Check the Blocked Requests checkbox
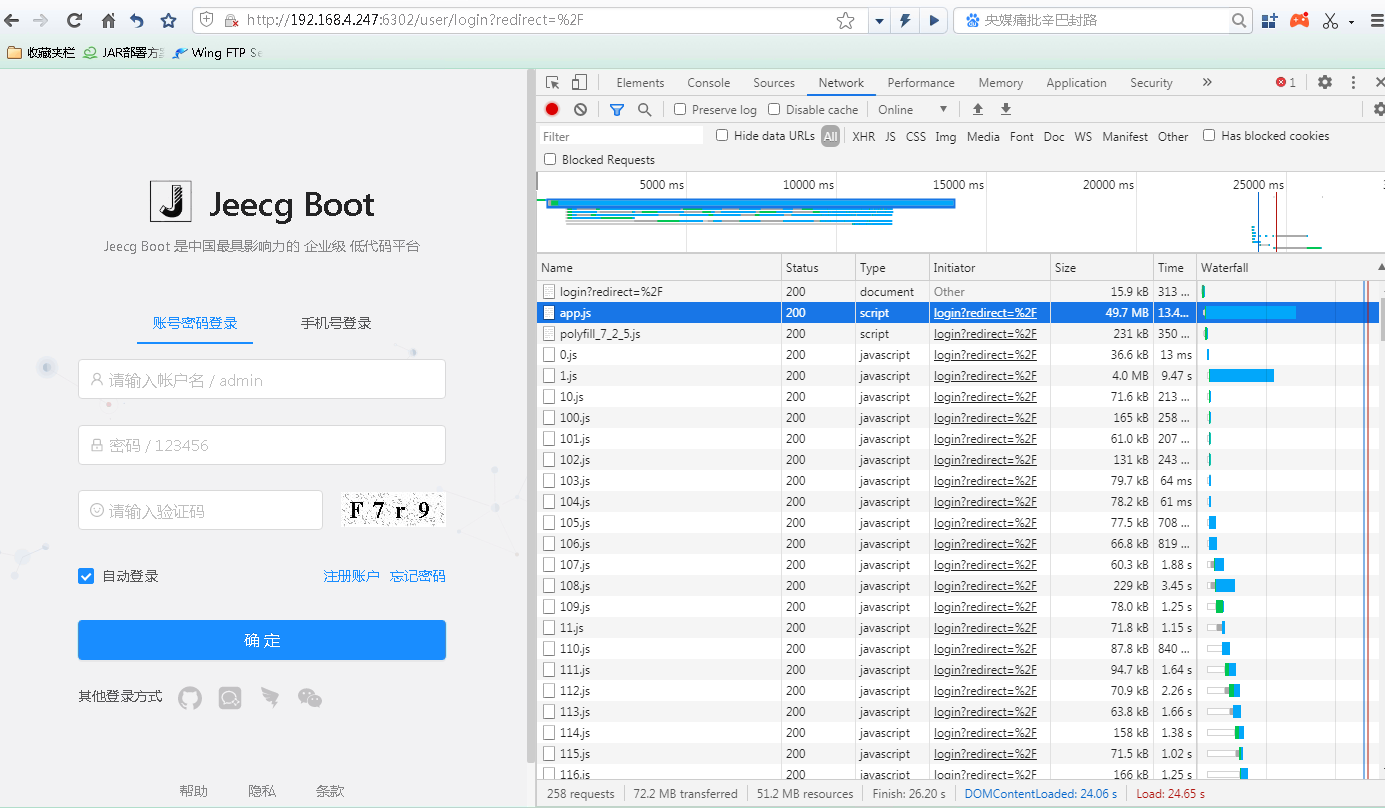1385x808 pixels. click(550, 159)
